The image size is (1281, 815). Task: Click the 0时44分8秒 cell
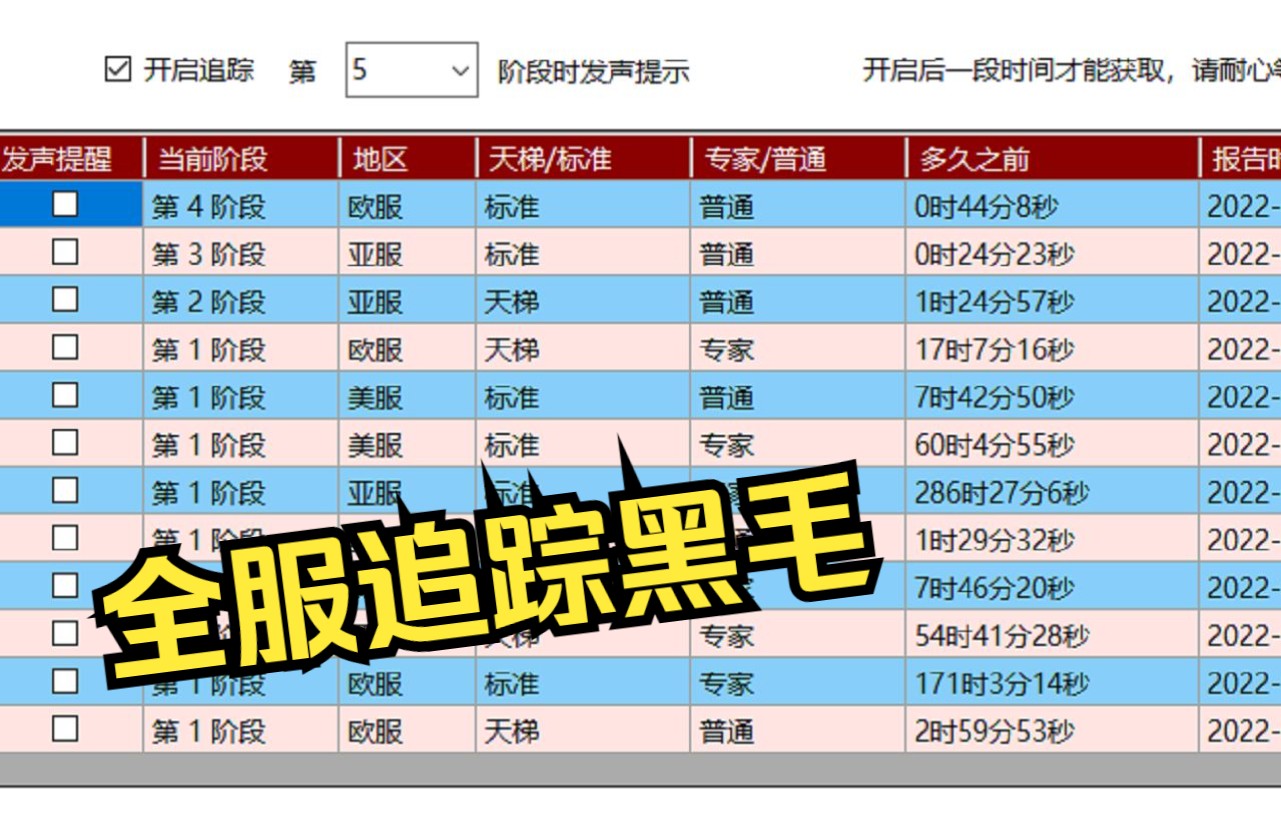(1052, 206)
